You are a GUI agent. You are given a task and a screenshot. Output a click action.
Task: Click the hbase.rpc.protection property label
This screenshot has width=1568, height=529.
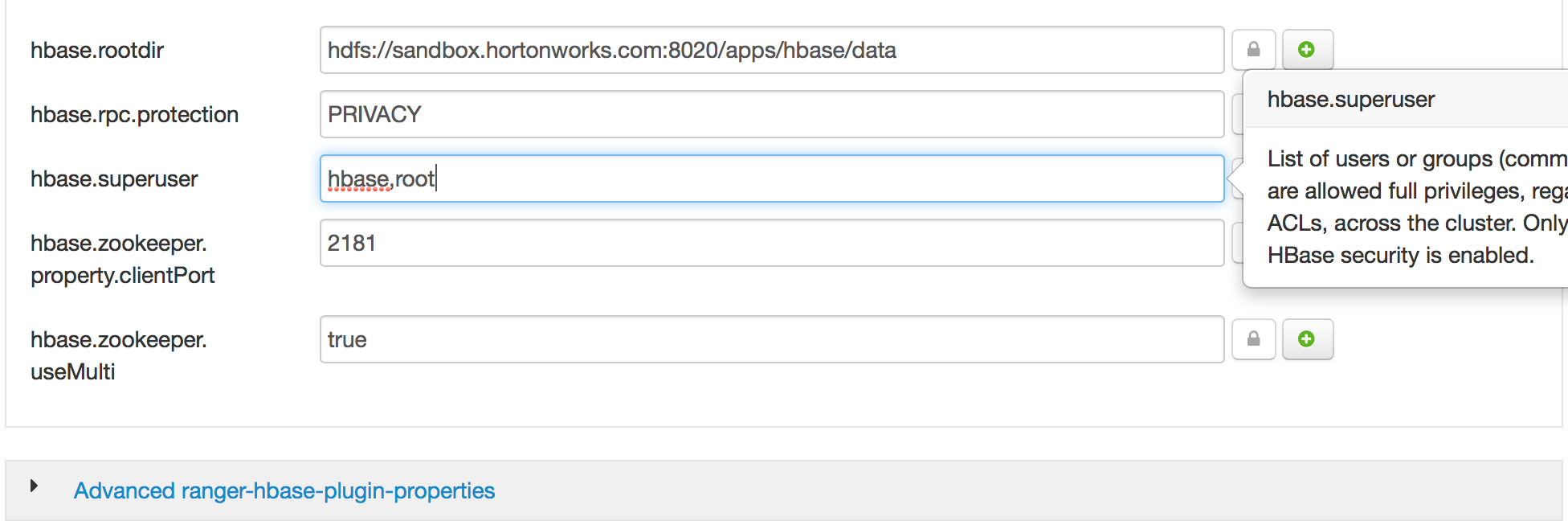[134, 114]
